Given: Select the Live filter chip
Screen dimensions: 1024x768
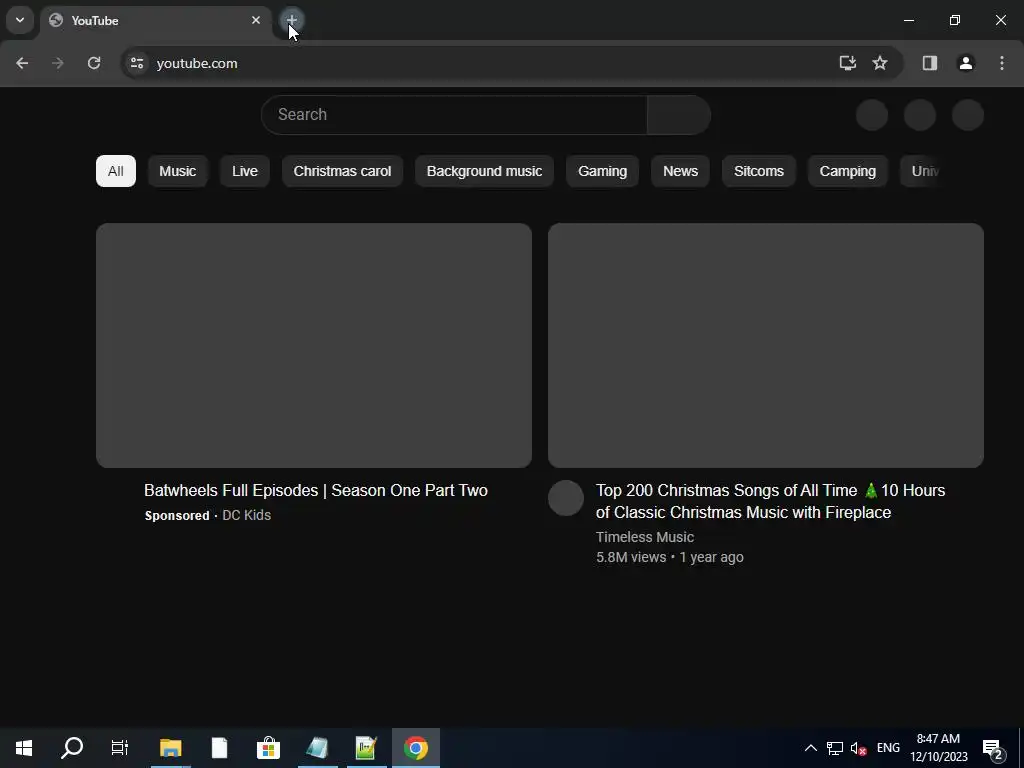Looking at the screenshot, I should (x=245, y=171).
